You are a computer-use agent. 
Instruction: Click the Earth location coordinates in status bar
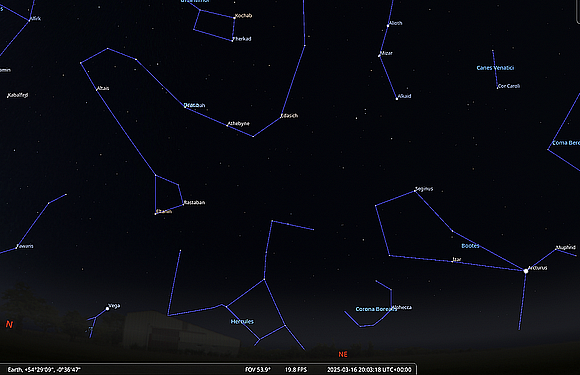tap(44, 369)
